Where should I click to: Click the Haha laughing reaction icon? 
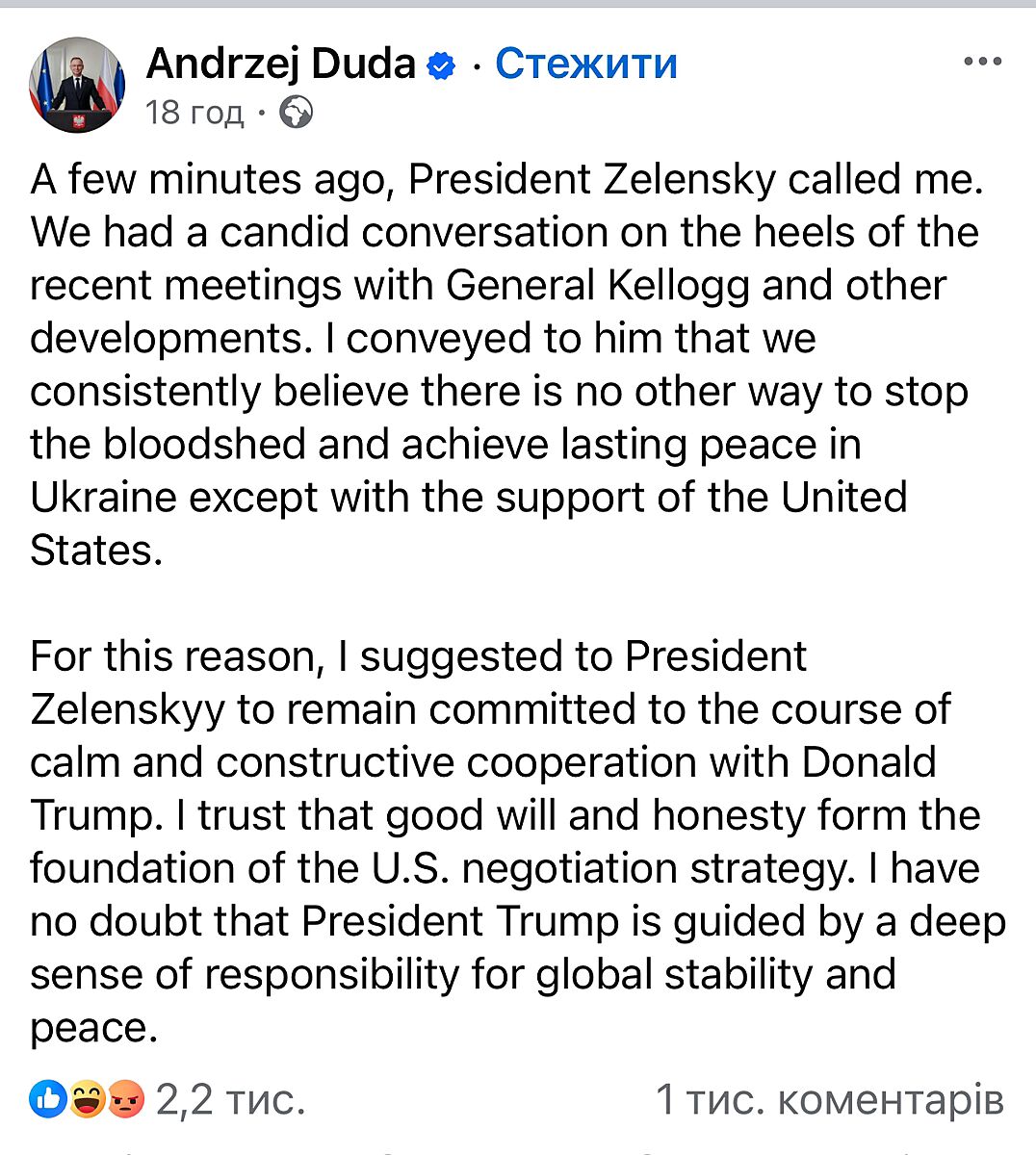click(x=87, y=1098)
